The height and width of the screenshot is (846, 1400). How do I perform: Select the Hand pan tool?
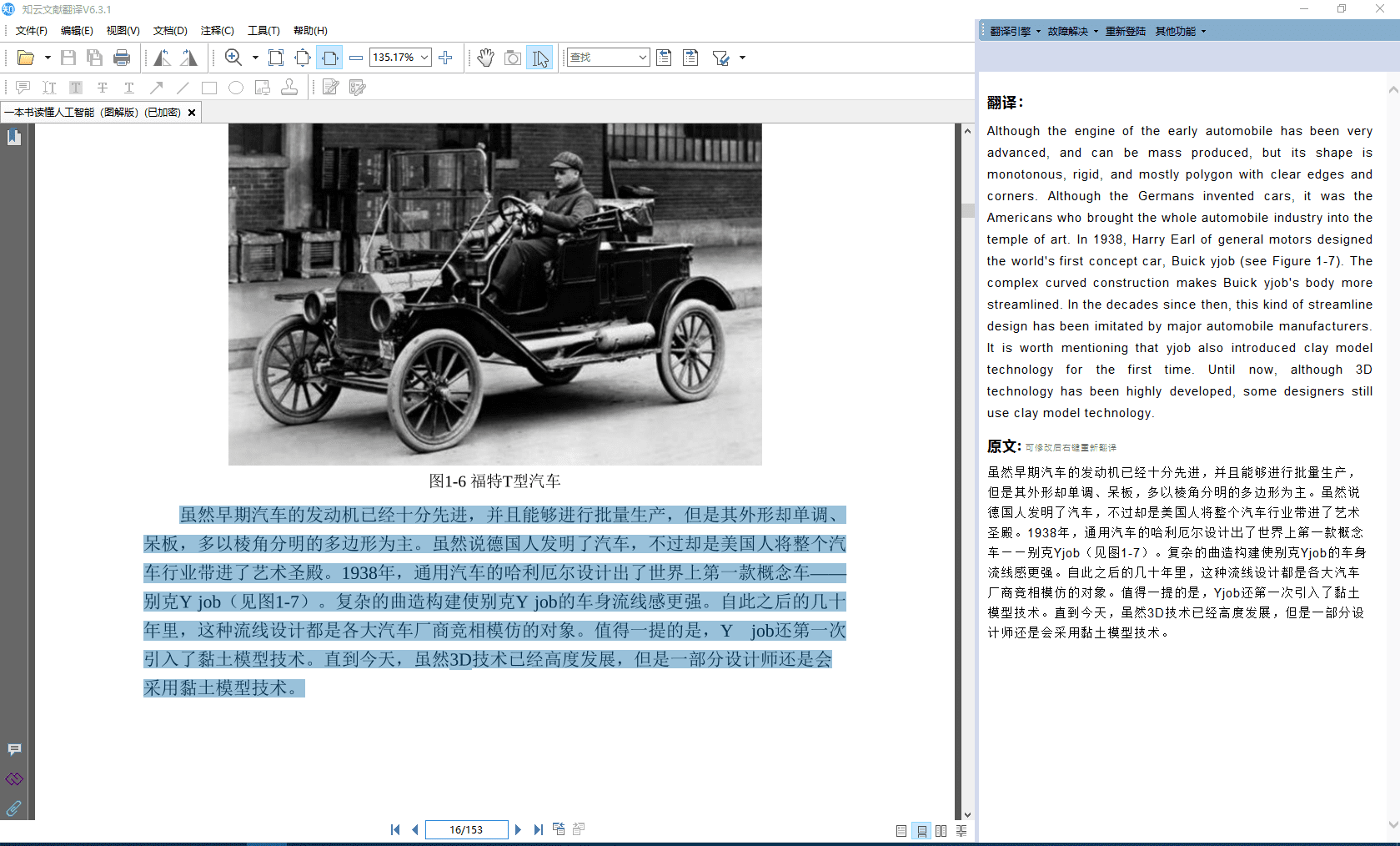pos(485,58)
